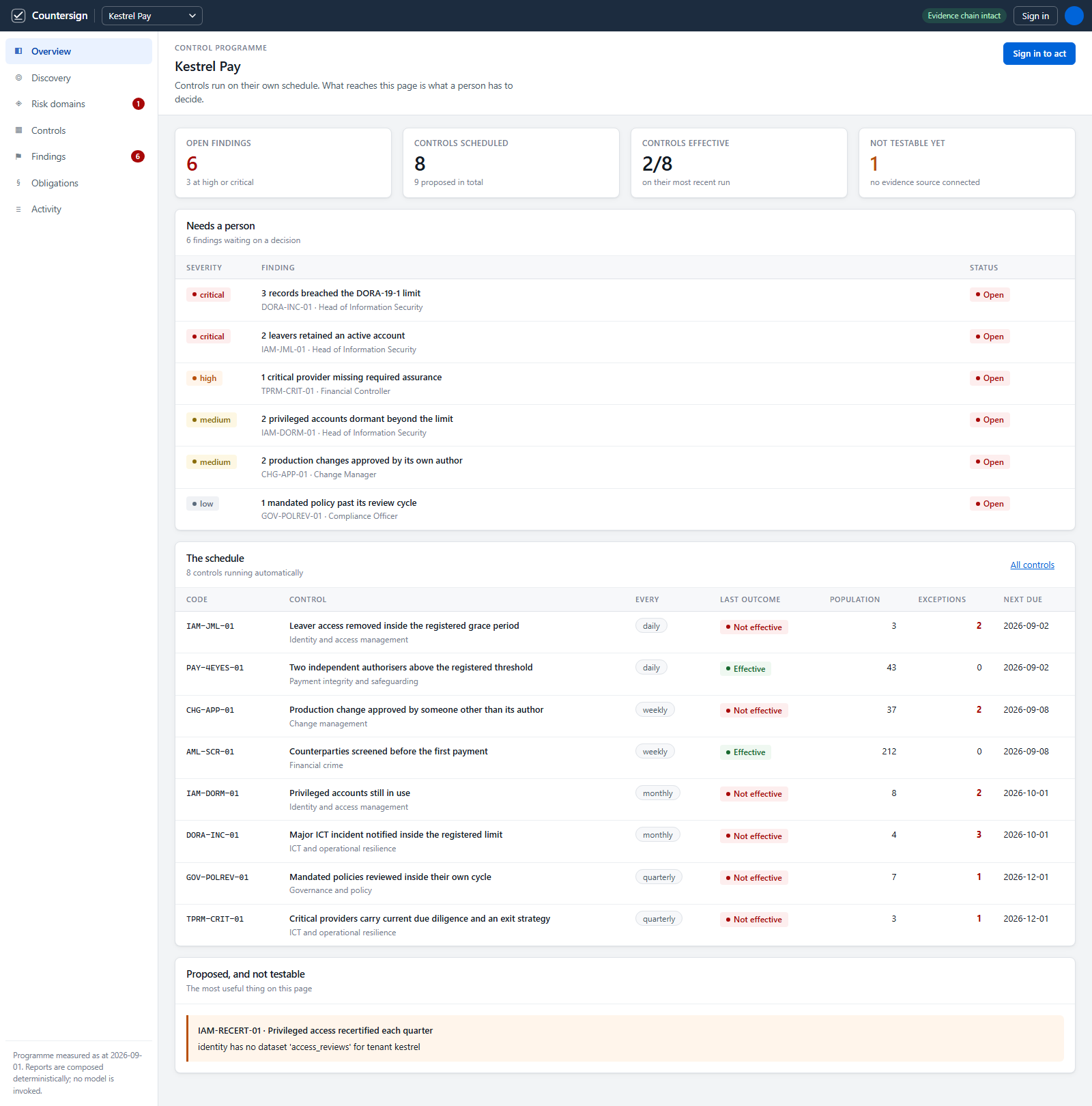Go to Discovery in the sidebar
1092x1106 pixels.
pos(79,78)
